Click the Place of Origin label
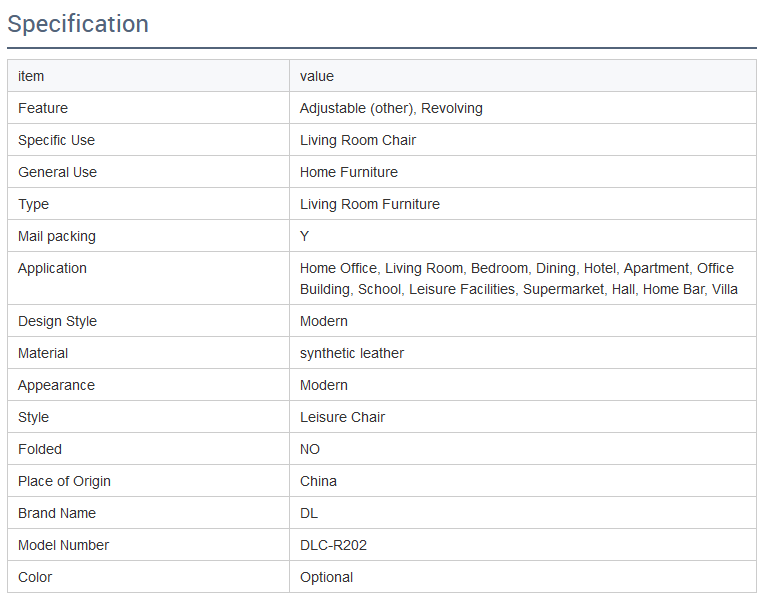 [x=64, y=481]
